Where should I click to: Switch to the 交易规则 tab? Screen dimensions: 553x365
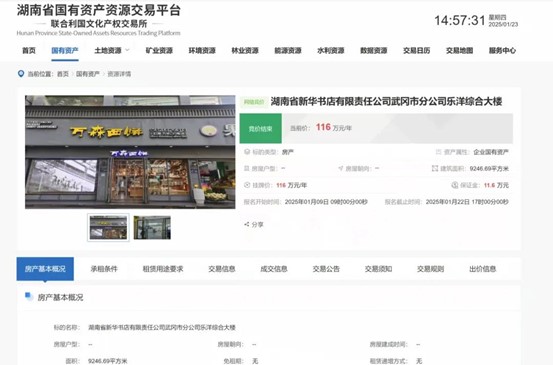coord(431,269)
